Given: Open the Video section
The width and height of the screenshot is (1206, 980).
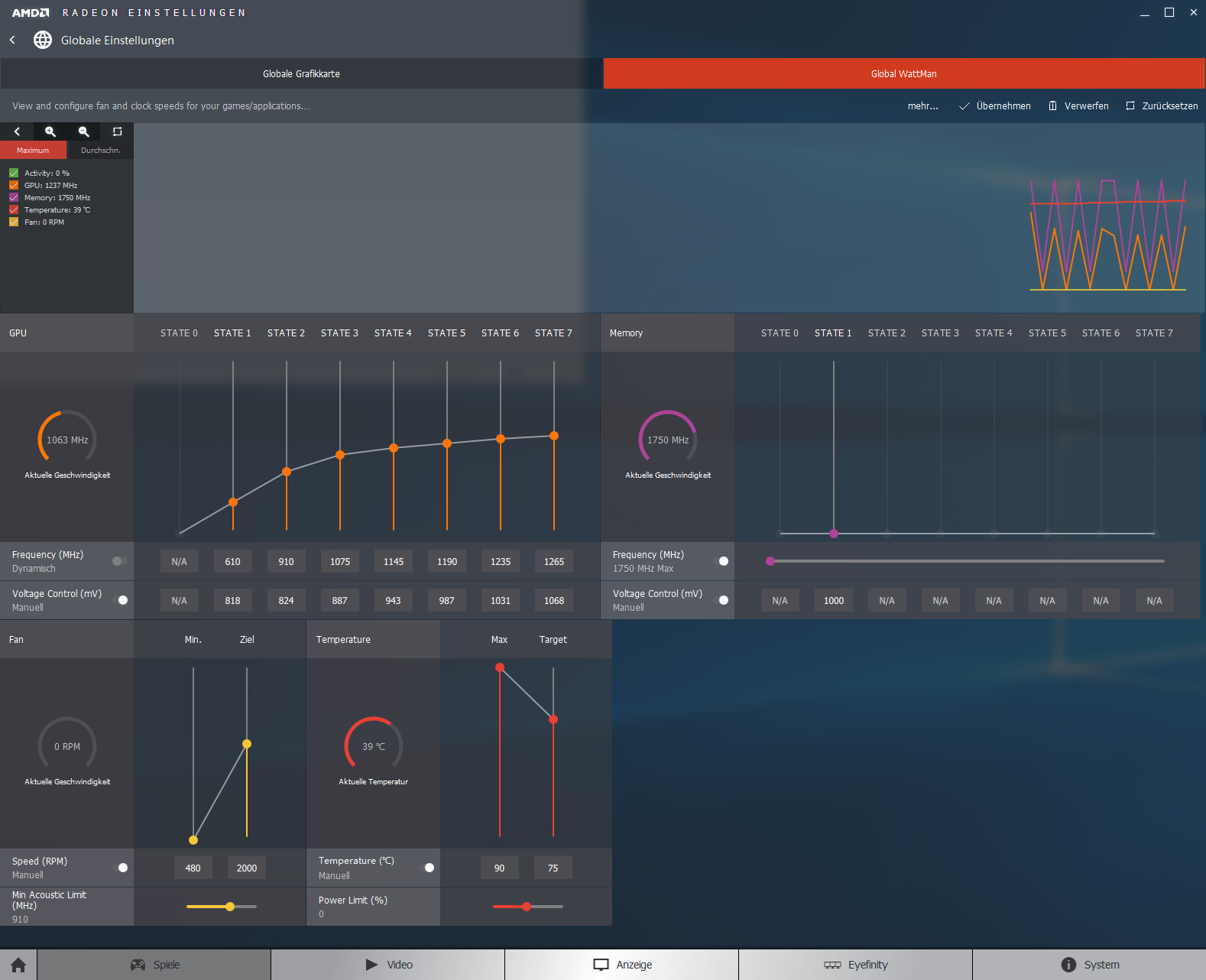Looking at the screenshot, I should tap(388, 965).
